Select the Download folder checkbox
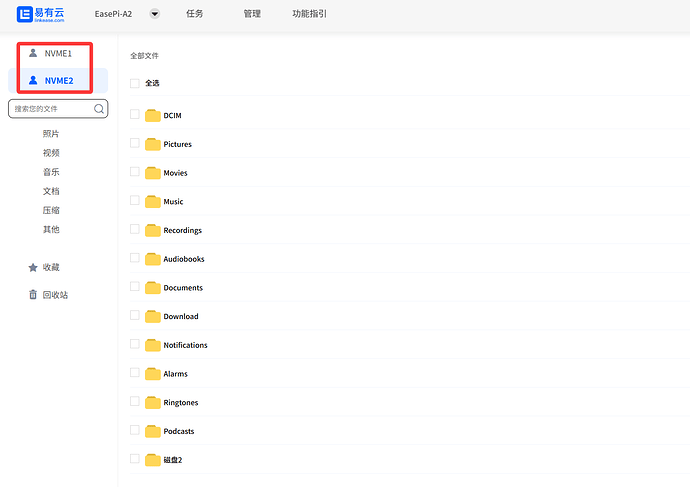This screenshot has width=690, height=487. (x=135, y=316)
